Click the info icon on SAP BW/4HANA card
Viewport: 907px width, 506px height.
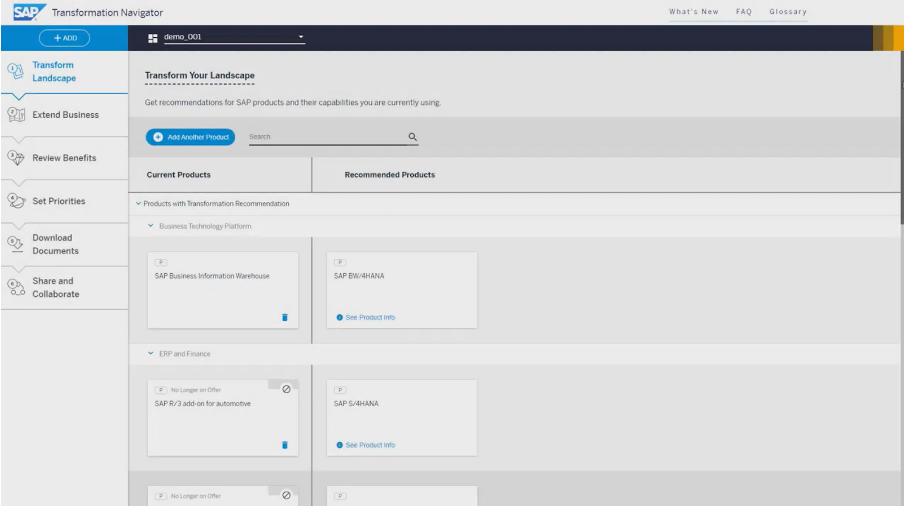tap(340, 318)
